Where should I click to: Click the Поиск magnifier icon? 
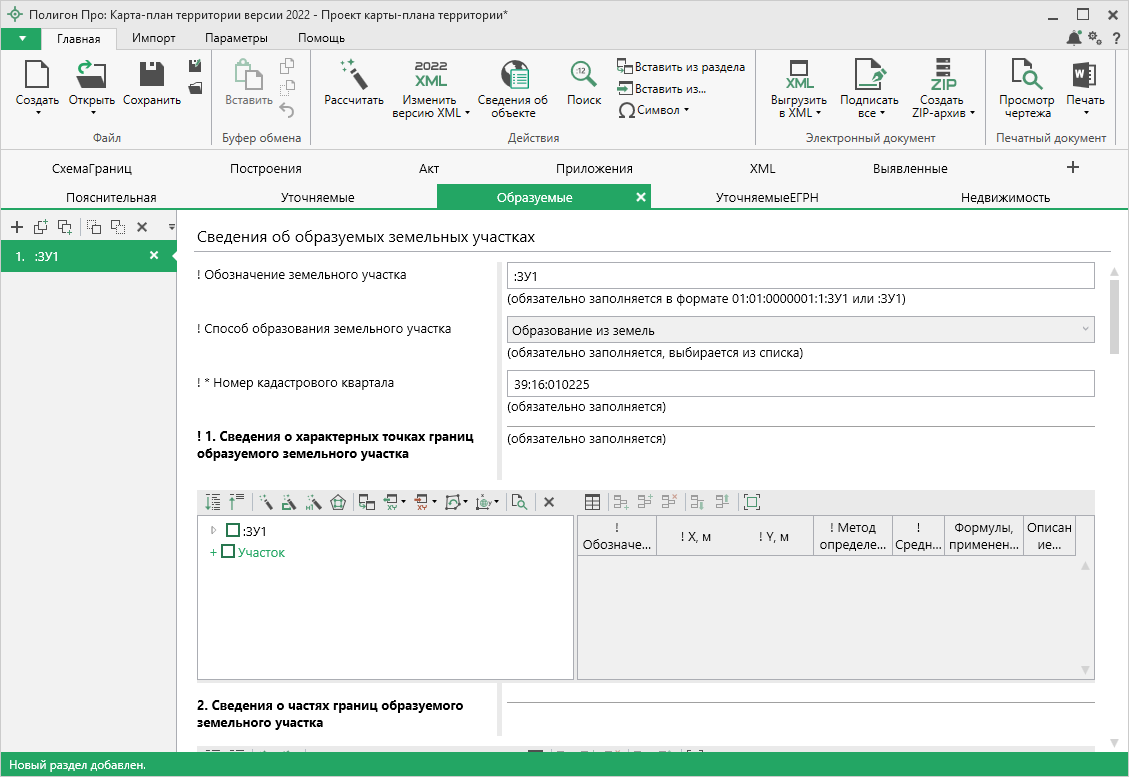(584, 76)
